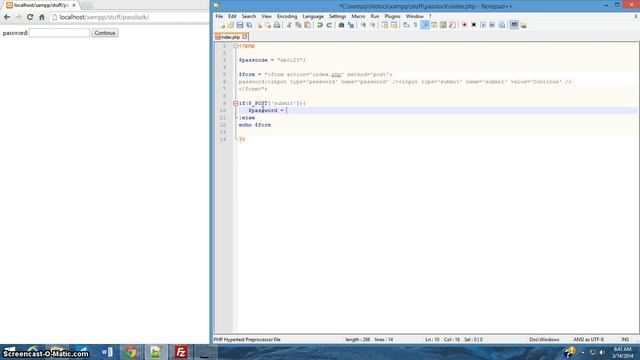Stop macro recording with the black square
The image size is (640, 360).
pos(473,25)
